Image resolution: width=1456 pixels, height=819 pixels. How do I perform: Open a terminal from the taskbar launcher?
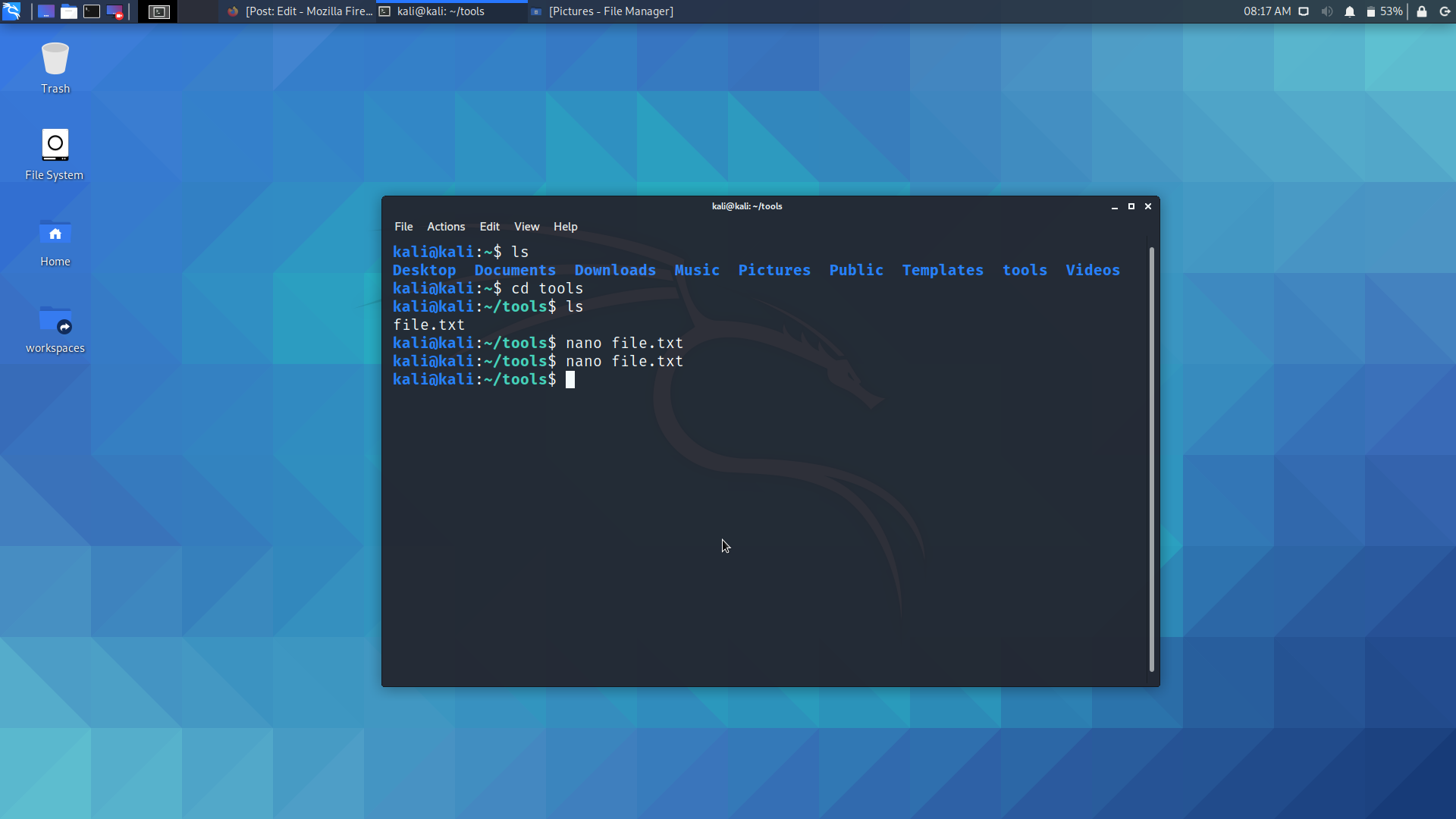coord(91,11)
